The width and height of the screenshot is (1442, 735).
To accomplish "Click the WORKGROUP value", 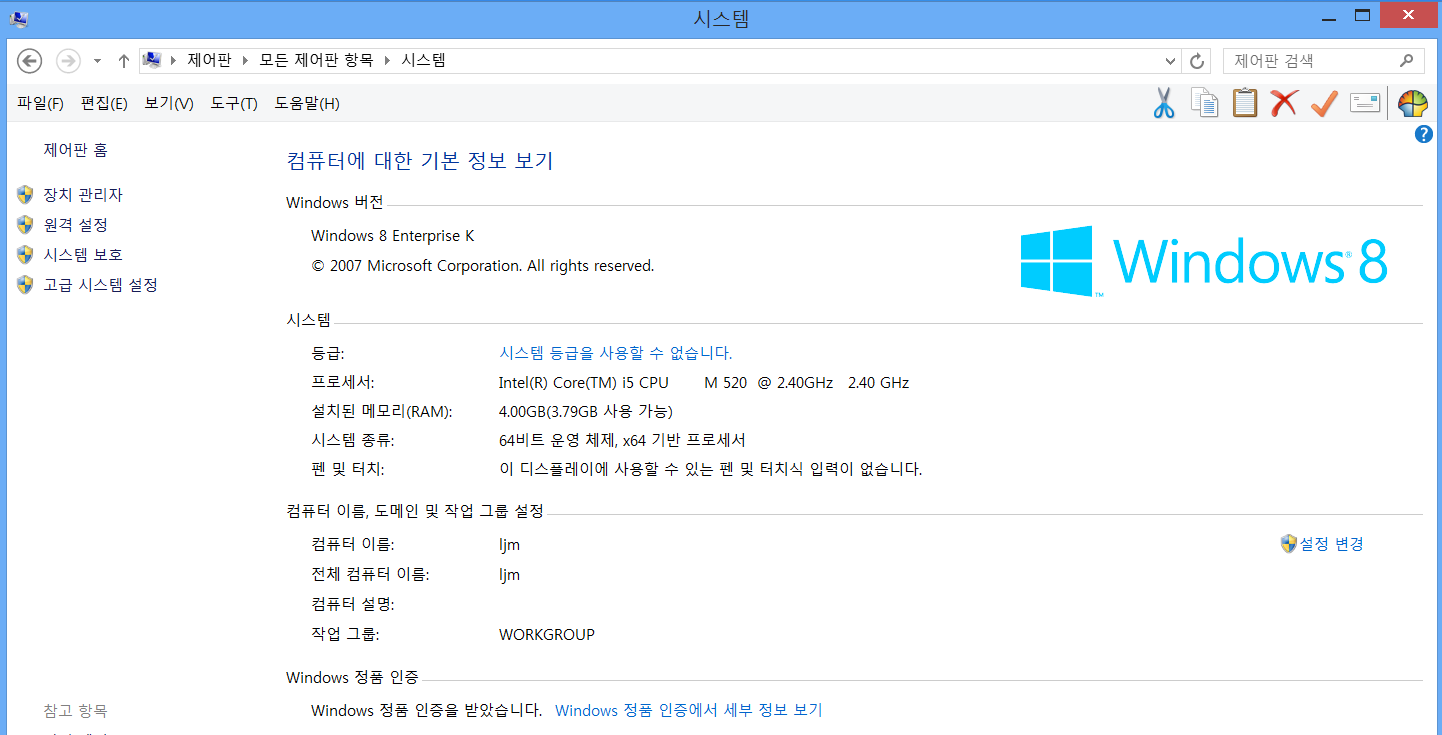I will [x=547, y=634].
